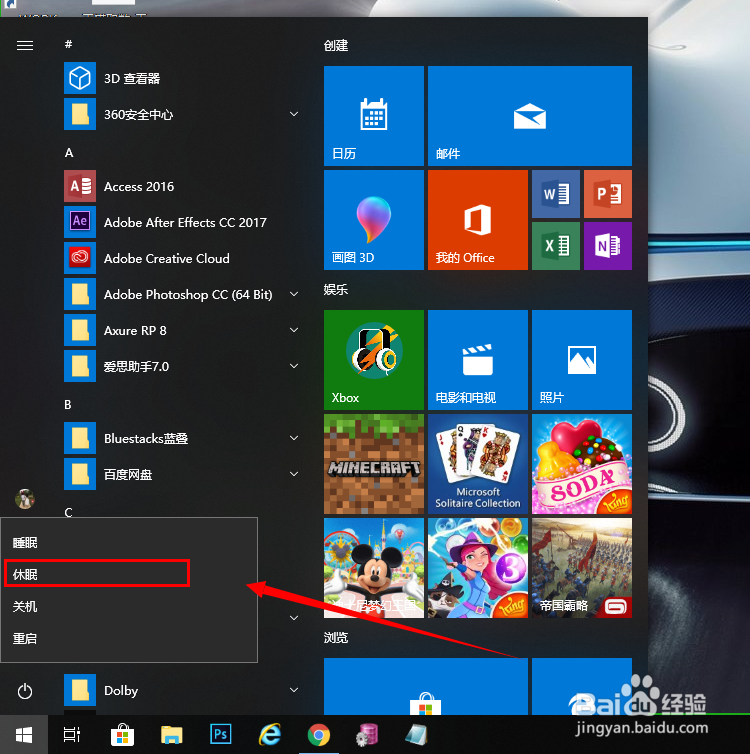Open the 我的 Office tile
Viewport: 750px width, 754px height.
tap(477, 220)
